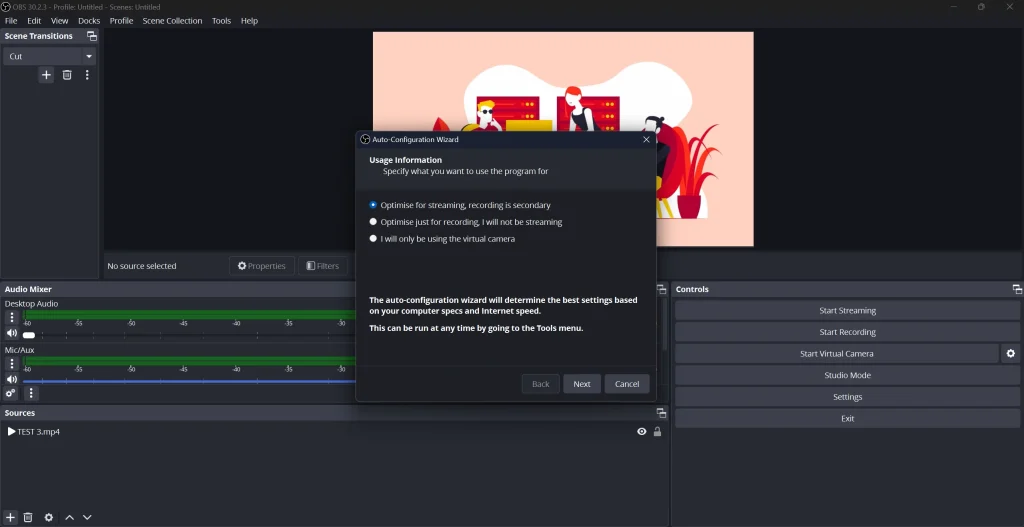This screenshot has width=1024, height=527.
Task: Pop out the Controls dock
Action: [1017, 289]
